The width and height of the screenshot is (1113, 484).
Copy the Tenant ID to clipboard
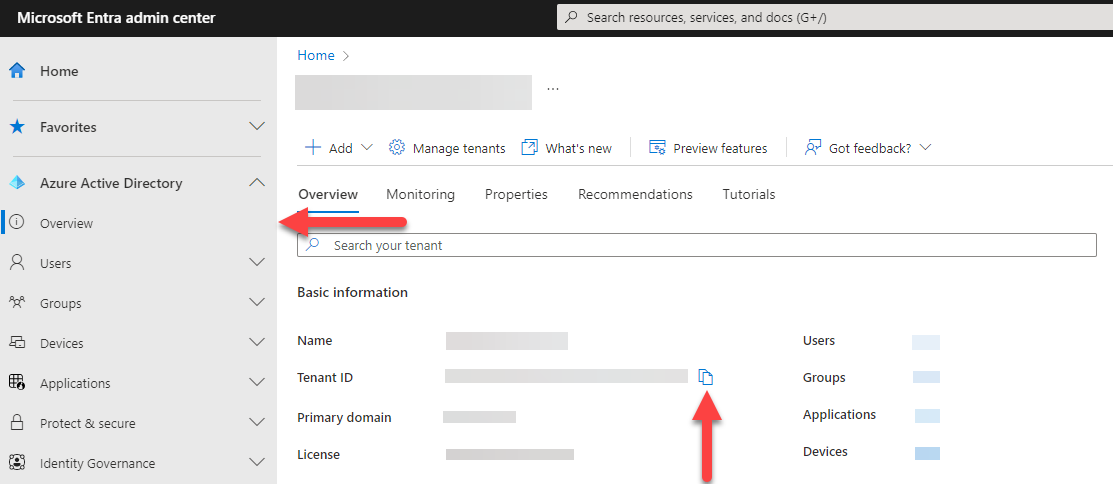tap(706, 377)
